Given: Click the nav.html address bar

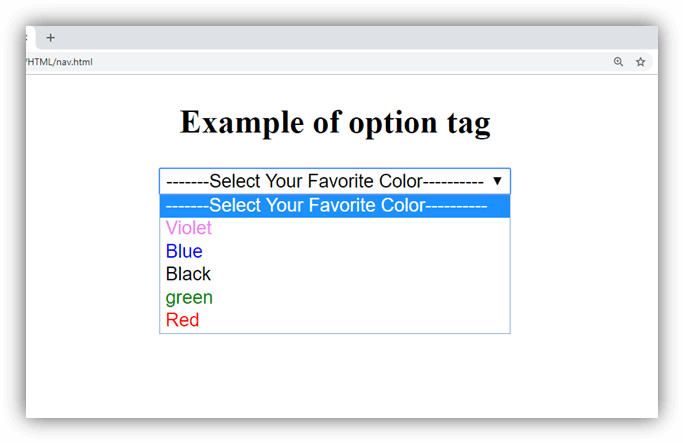Looking at the screenshot, I should tap(300, 62).
